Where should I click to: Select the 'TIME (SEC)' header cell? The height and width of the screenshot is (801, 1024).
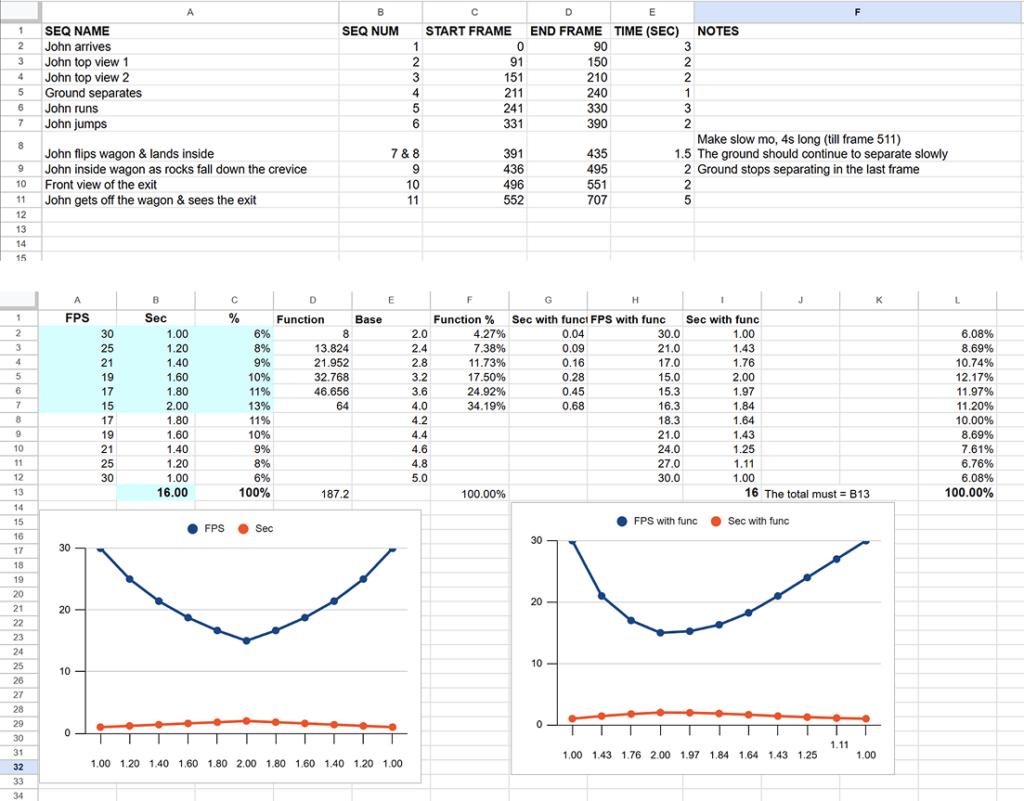(x=647, y=31)
